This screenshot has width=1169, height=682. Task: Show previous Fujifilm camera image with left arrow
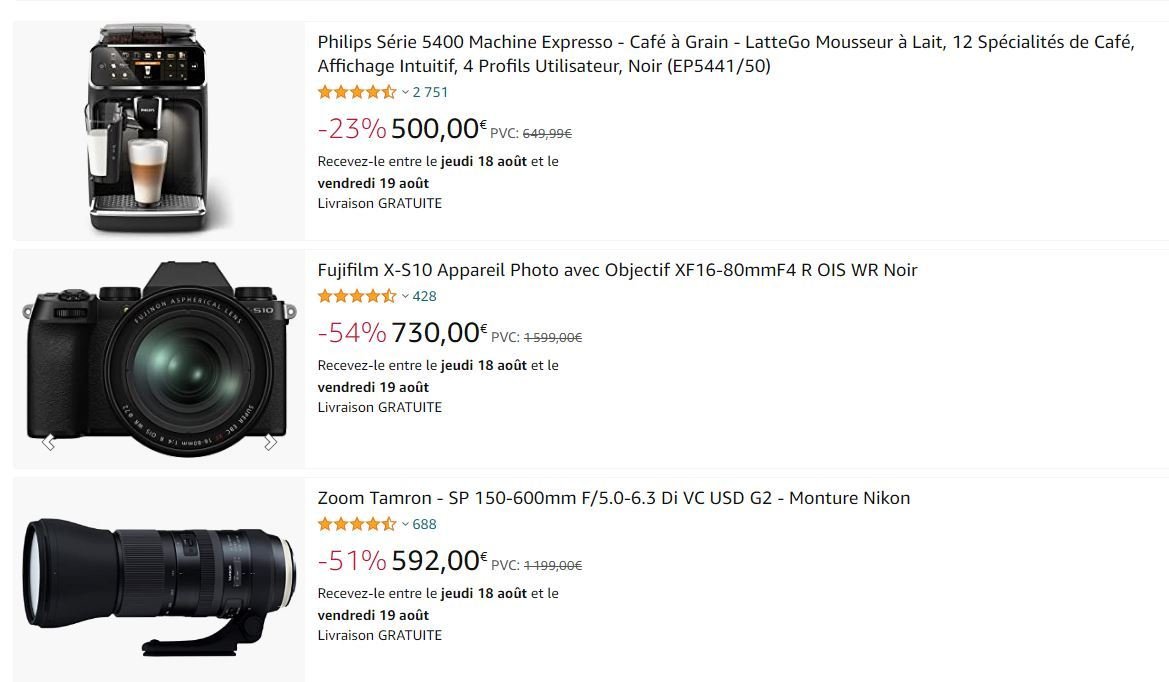(48, 443)
